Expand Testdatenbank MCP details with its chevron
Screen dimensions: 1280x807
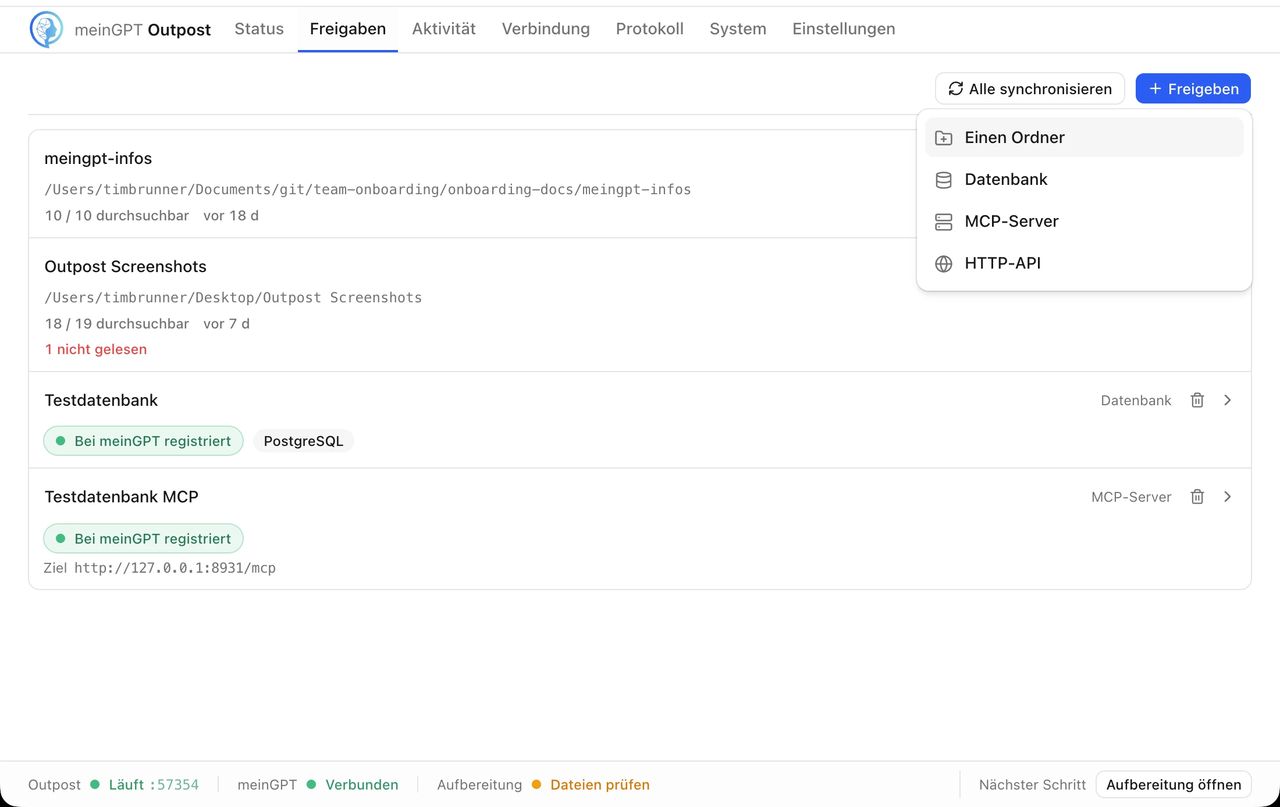pyautogui.click(x=1228, y=497)
